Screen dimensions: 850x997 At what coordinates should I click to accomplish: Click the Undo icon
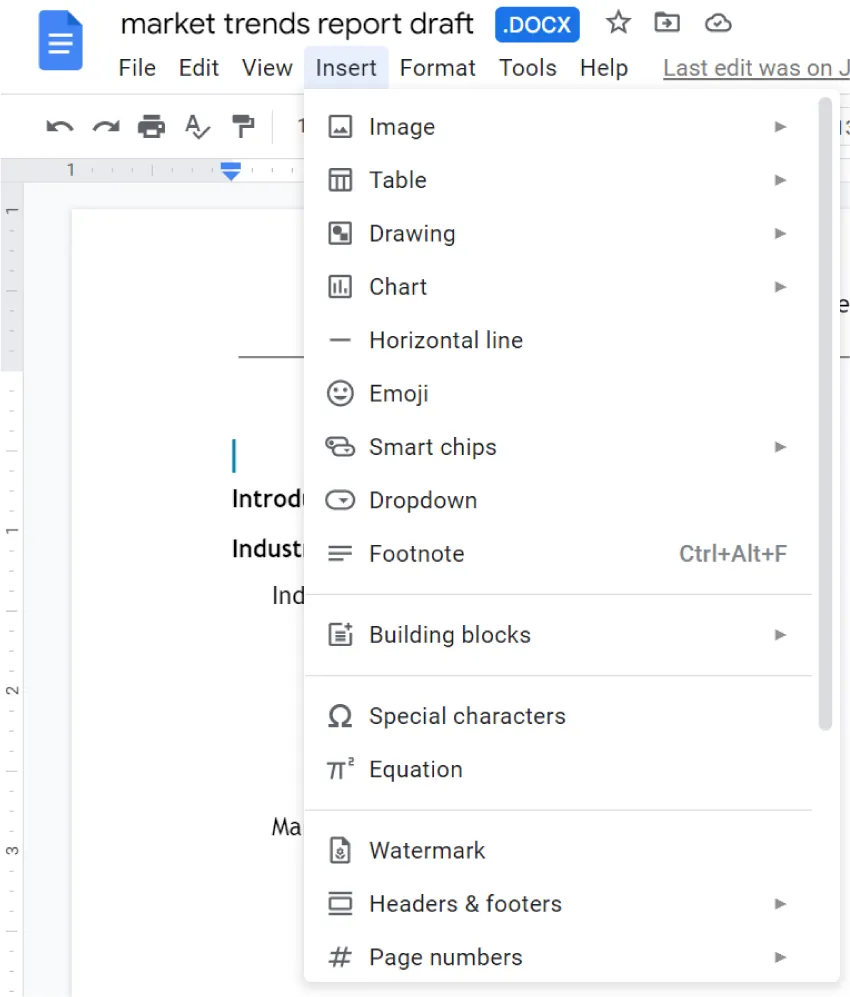[60, 127]
